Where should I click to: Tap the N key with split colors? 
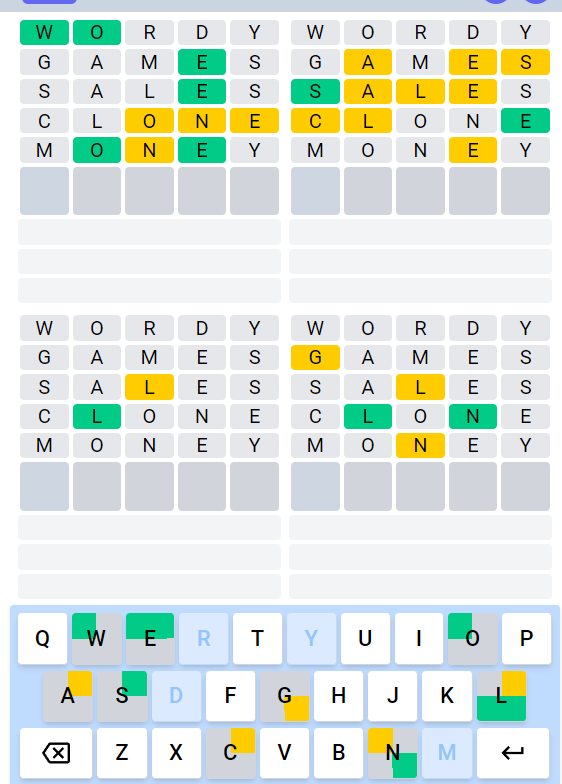[x=392, y=753]
